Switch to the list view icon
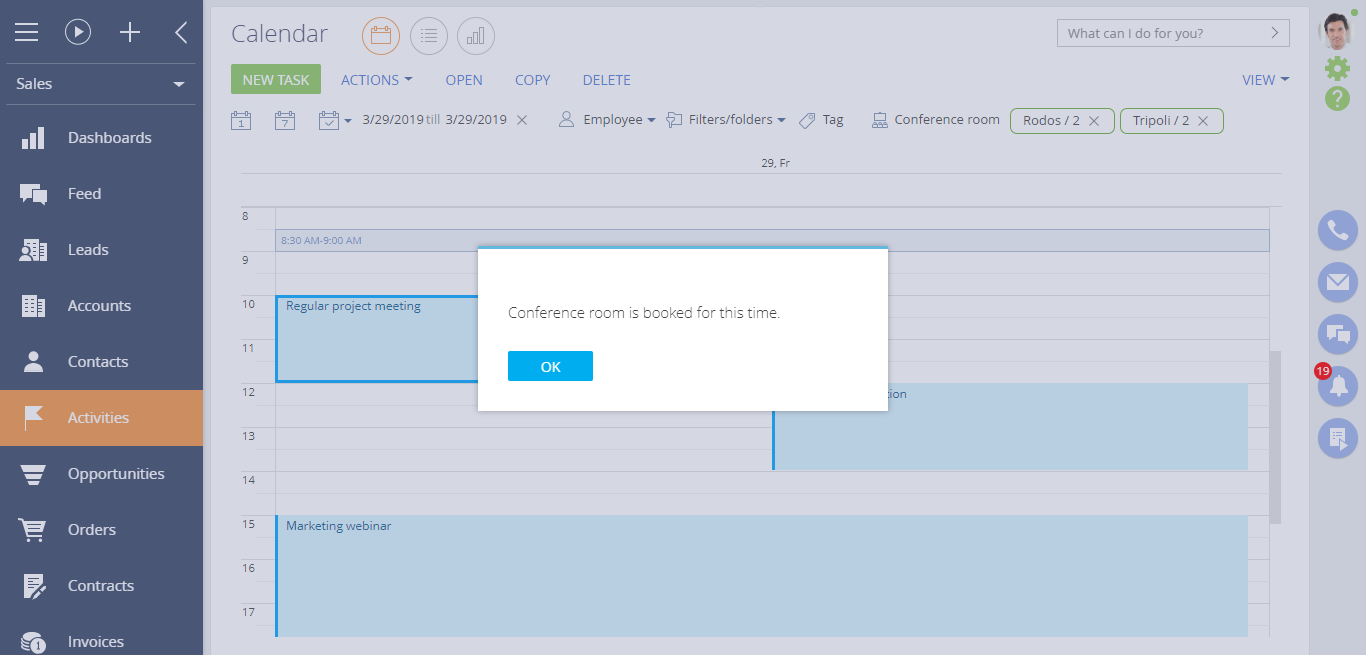 (x=429, y=36)
